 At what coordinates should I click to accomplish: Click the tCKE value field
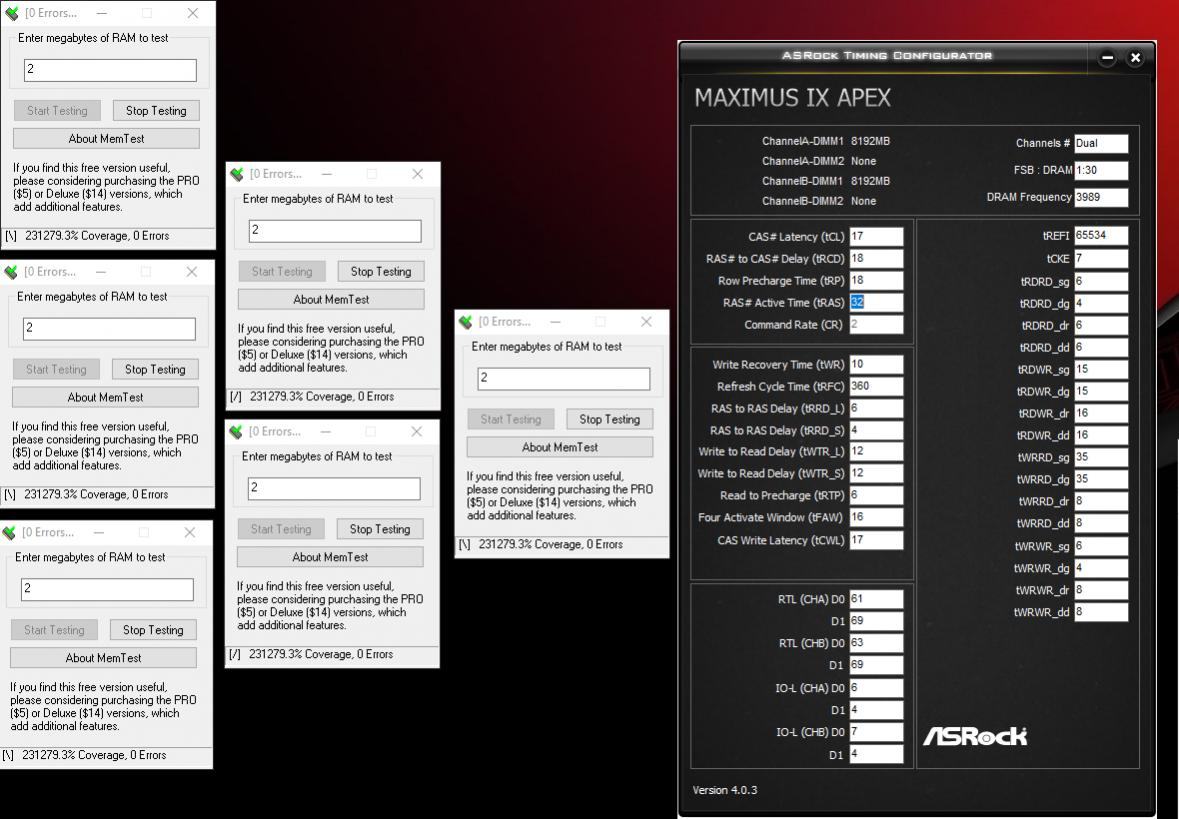(1101, 258)
